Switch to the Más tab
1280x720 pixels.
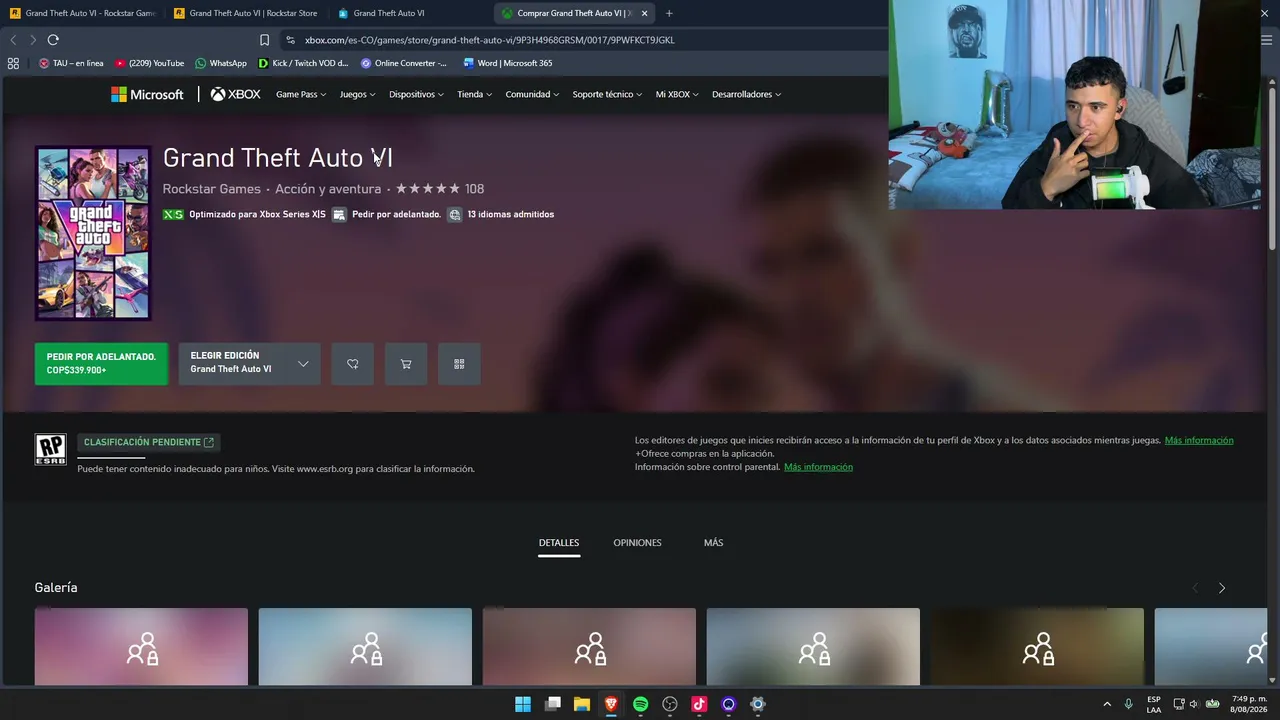[x=713, y=543]
